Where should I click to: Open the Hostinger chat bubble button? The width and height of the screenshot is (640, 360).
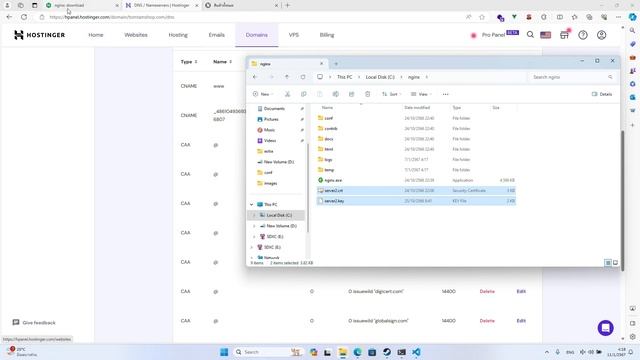pos(606,328)
